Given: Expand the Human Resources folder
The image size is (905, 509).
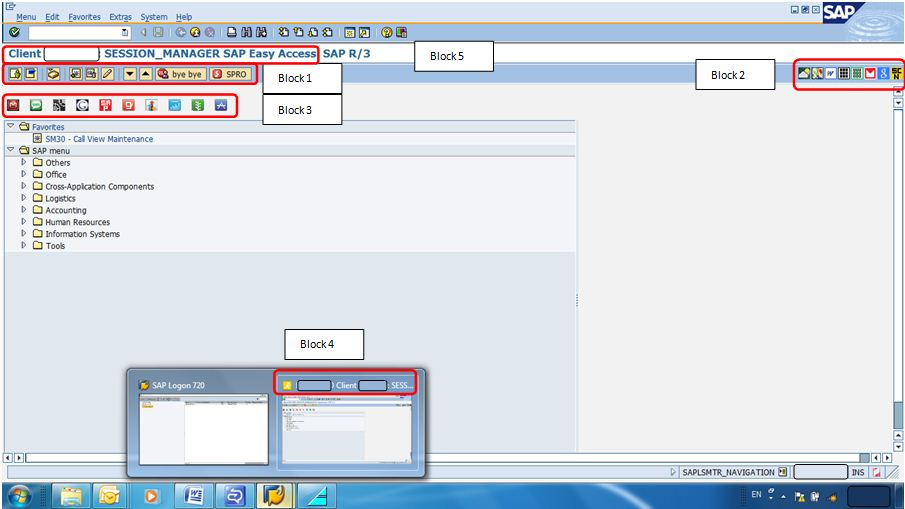Looking at the screenshot, I should (x=24, y=221).
